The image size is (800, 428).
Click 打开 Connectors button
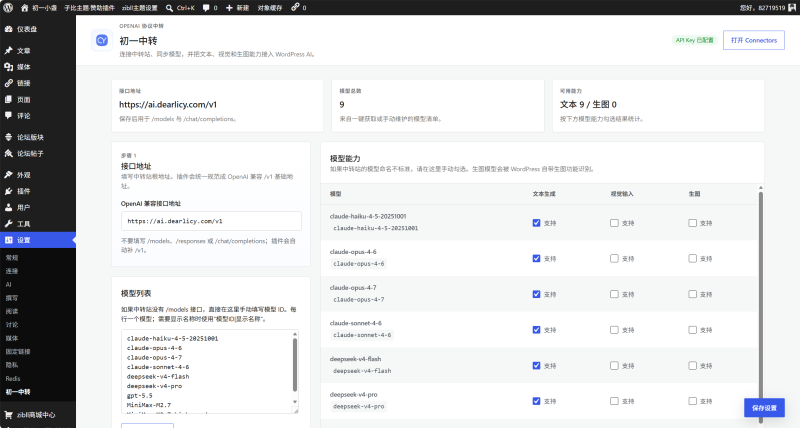point(754,40)
